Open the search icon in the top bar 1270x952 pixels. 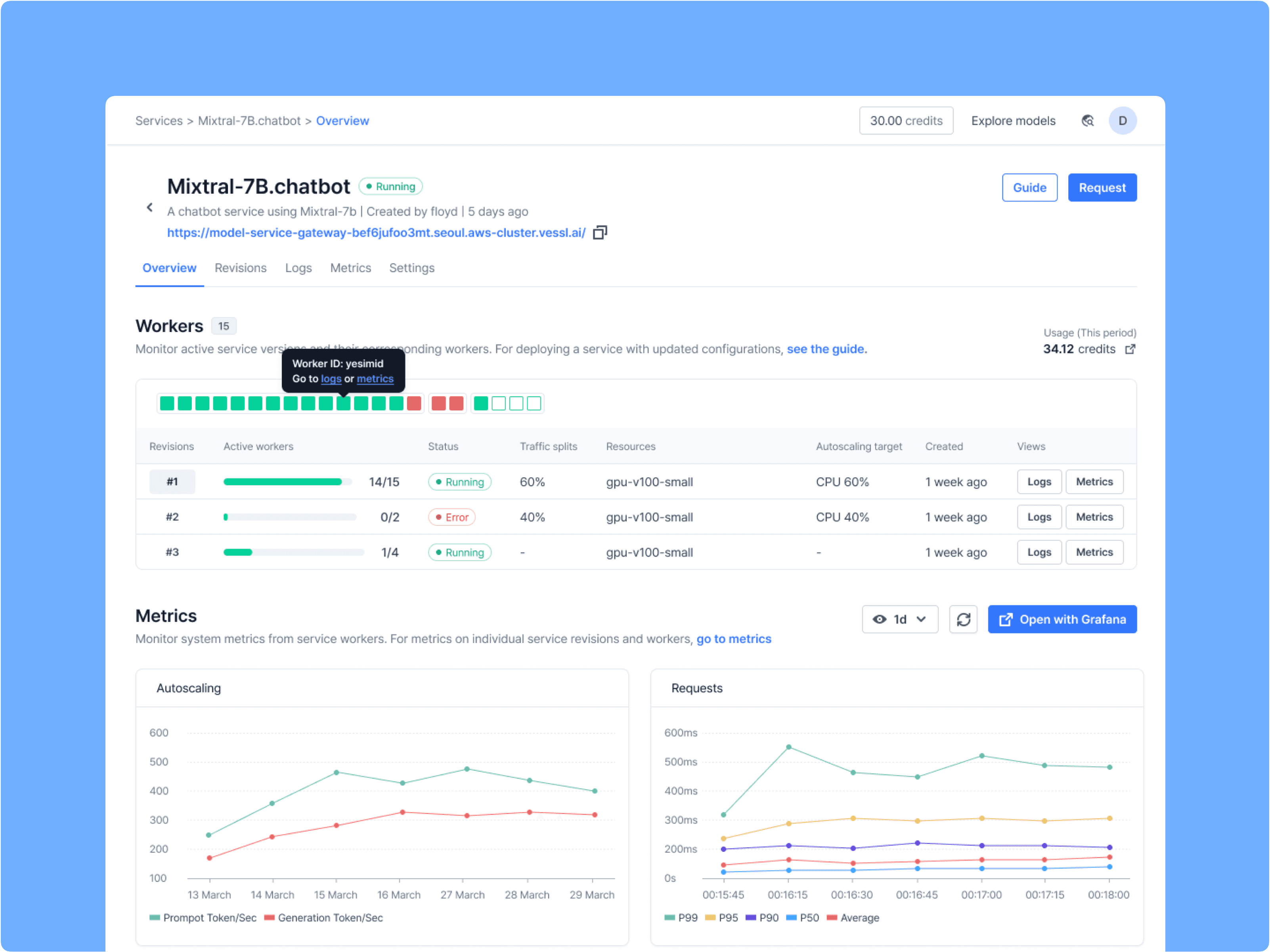1088,120
